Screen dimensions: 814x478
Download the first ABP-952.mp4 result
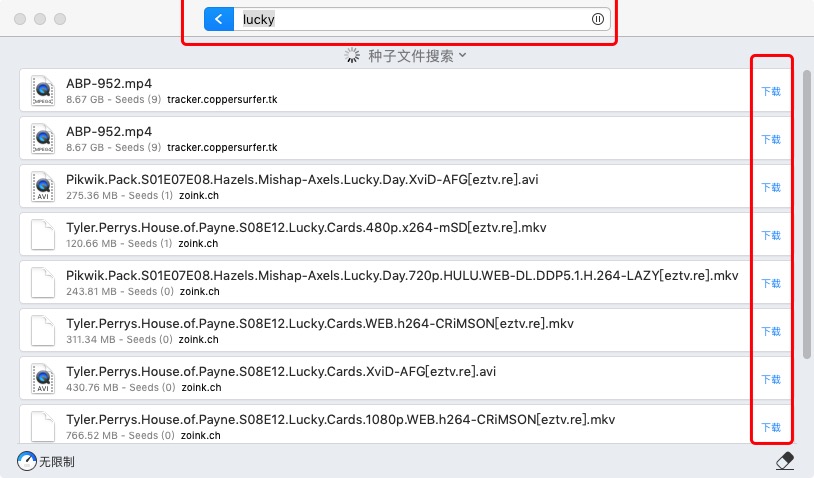click(x=771, y=91)
